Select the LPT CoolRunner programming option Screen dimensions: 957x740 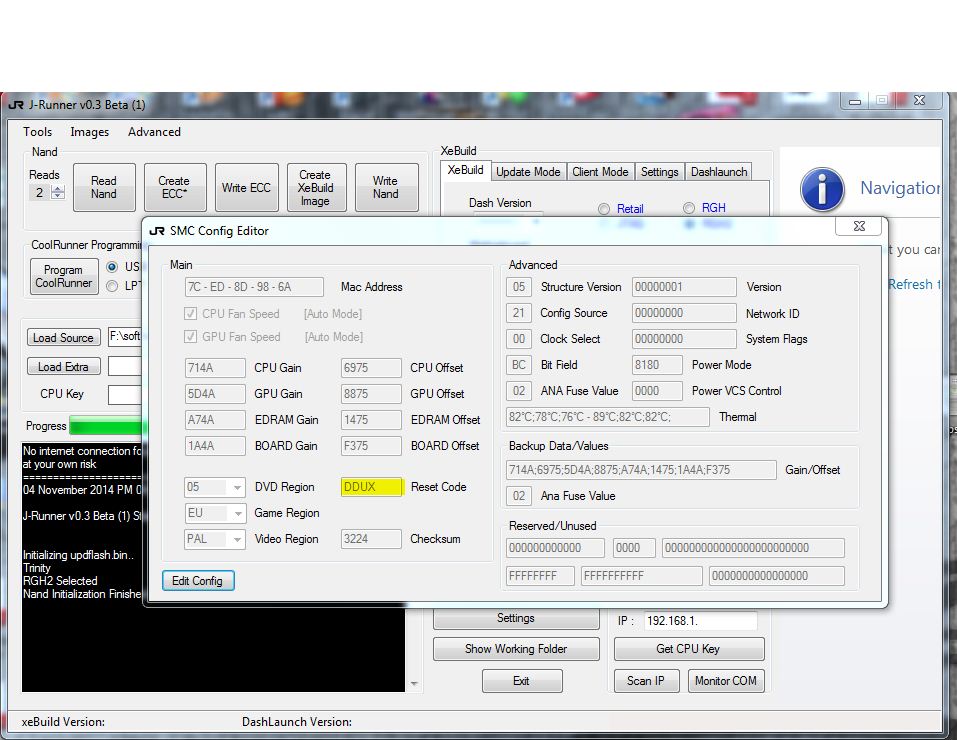point(112,285)
